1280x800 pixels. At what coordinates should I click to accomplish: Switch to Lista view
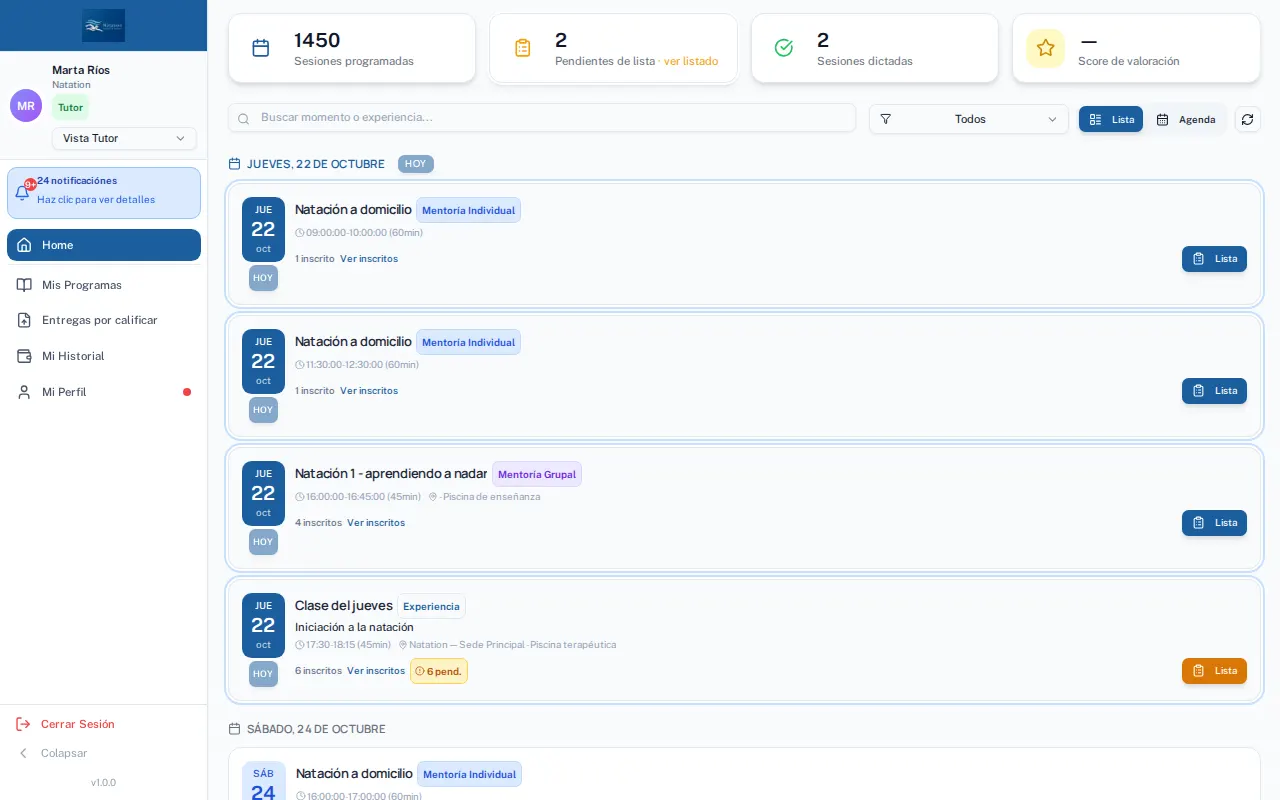[1111, 119]
